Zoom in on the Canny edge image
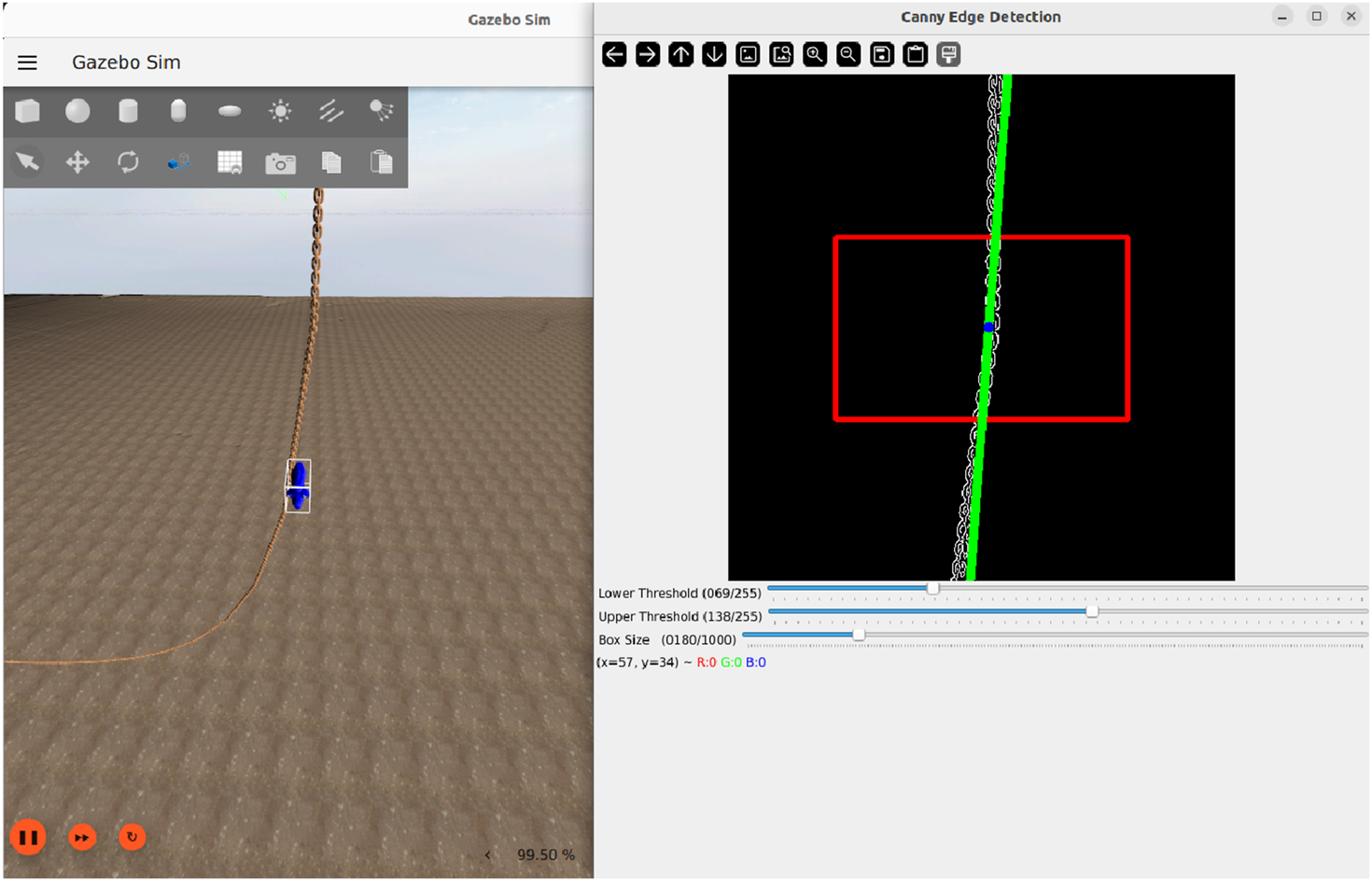1372x881 pixels. [815, 54]
